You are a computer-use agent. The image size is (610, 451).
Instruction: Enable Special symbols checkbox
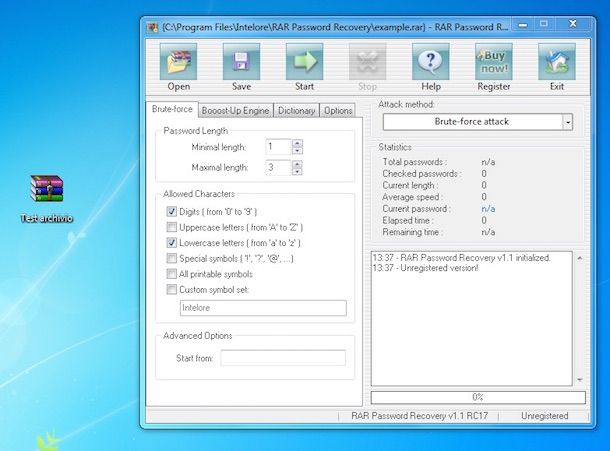tap(171, 258)
